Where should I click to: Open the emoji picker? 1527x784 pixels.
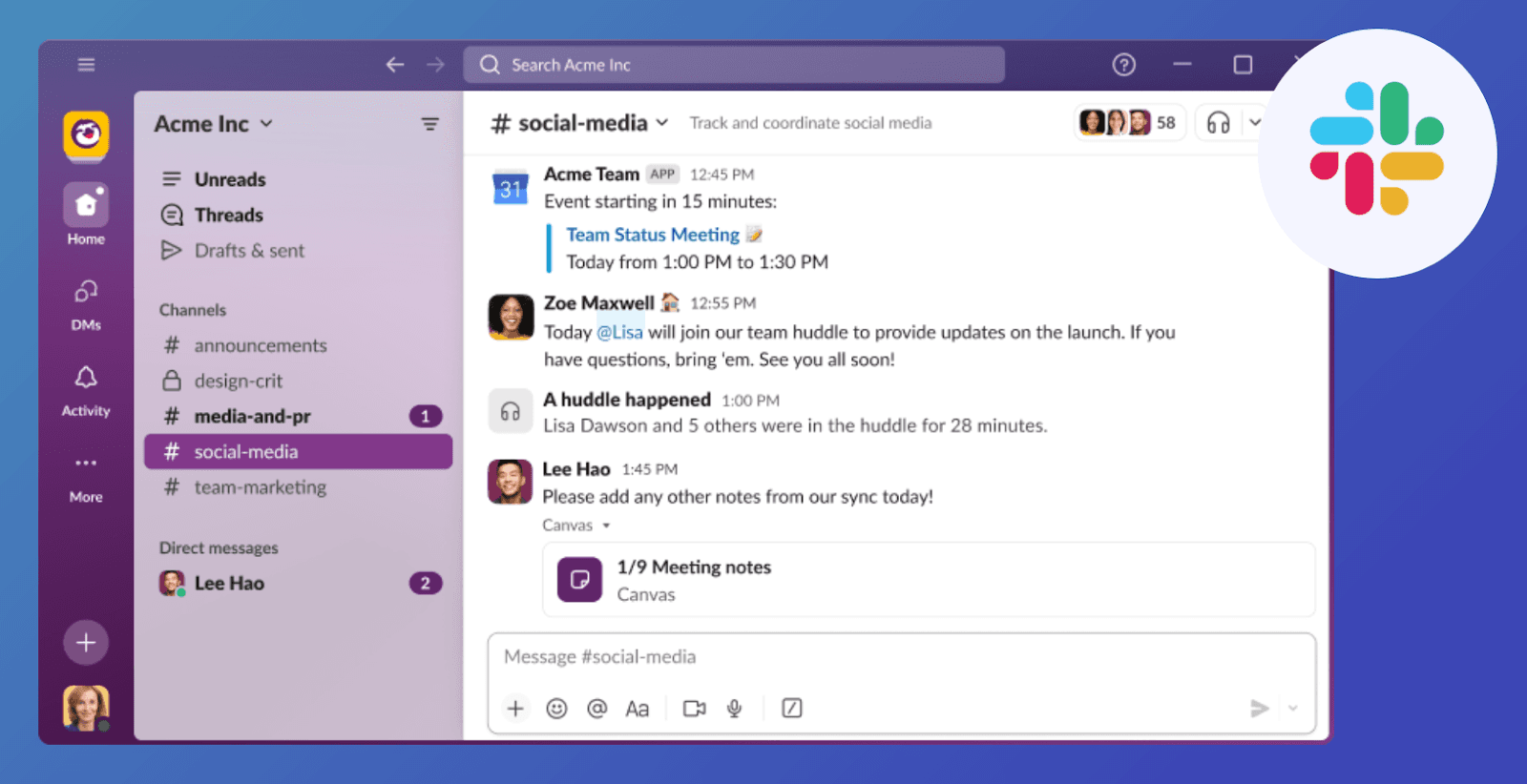pos(556,709)
